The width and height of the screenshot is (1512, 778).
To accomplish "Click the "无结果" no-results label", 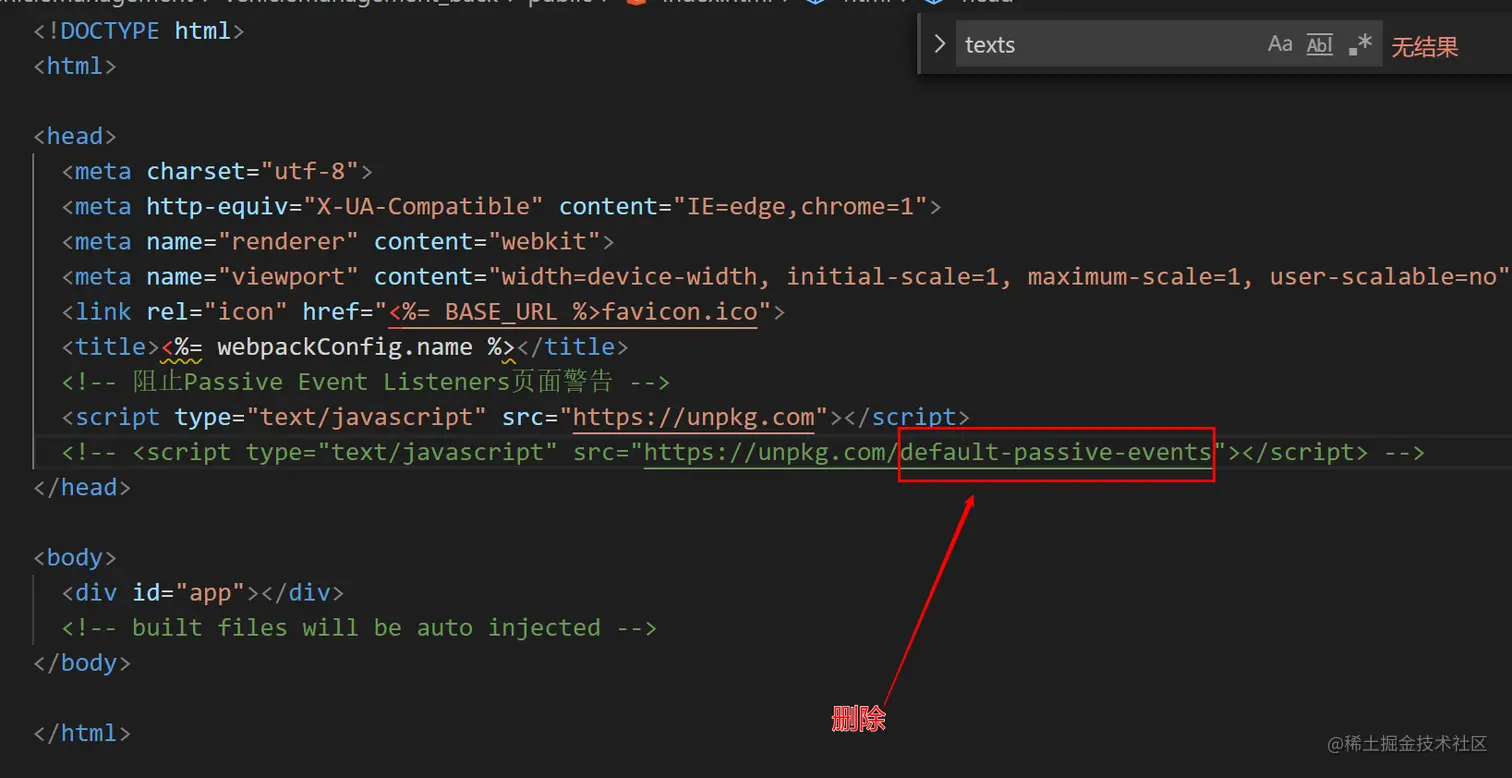I will click(x=1425, y=46).
